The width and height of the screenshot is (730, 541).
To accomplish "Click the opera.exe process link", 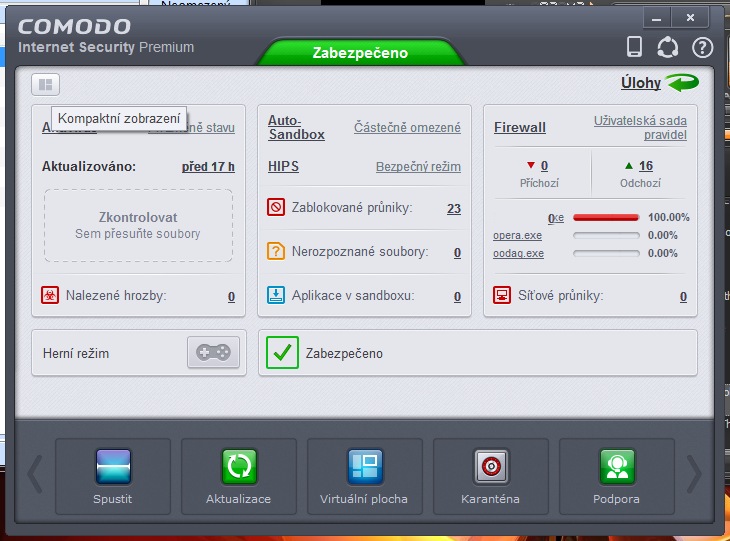I will tap(517, 236).
